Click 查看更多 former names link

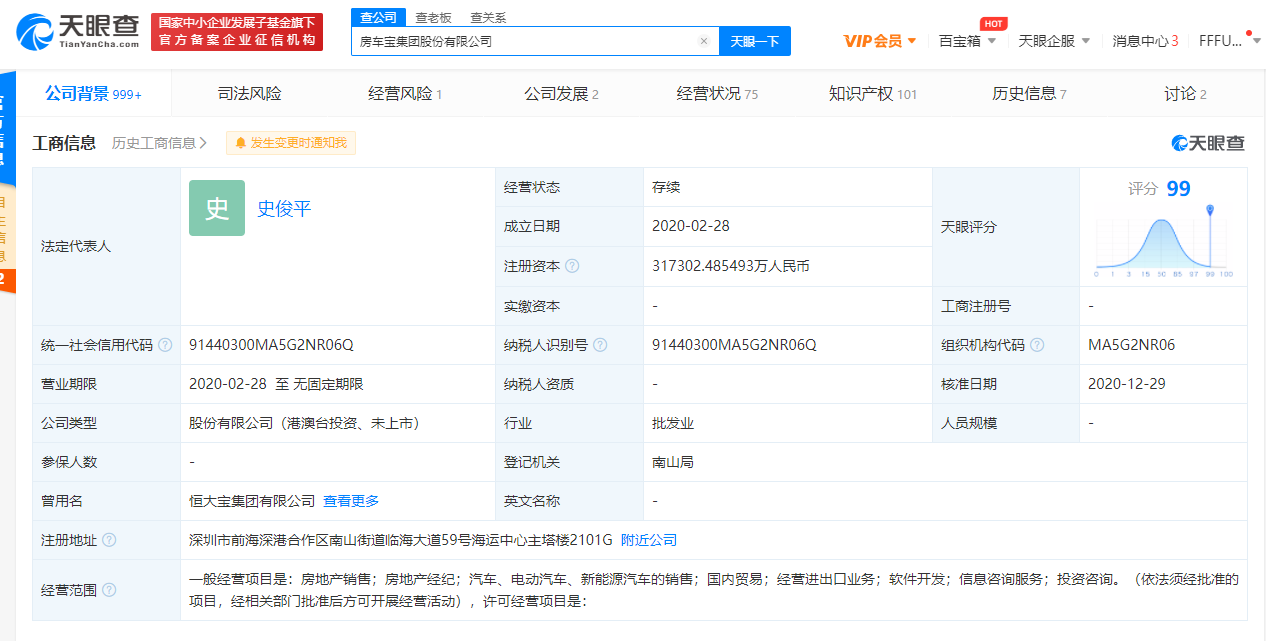(351, 501)
